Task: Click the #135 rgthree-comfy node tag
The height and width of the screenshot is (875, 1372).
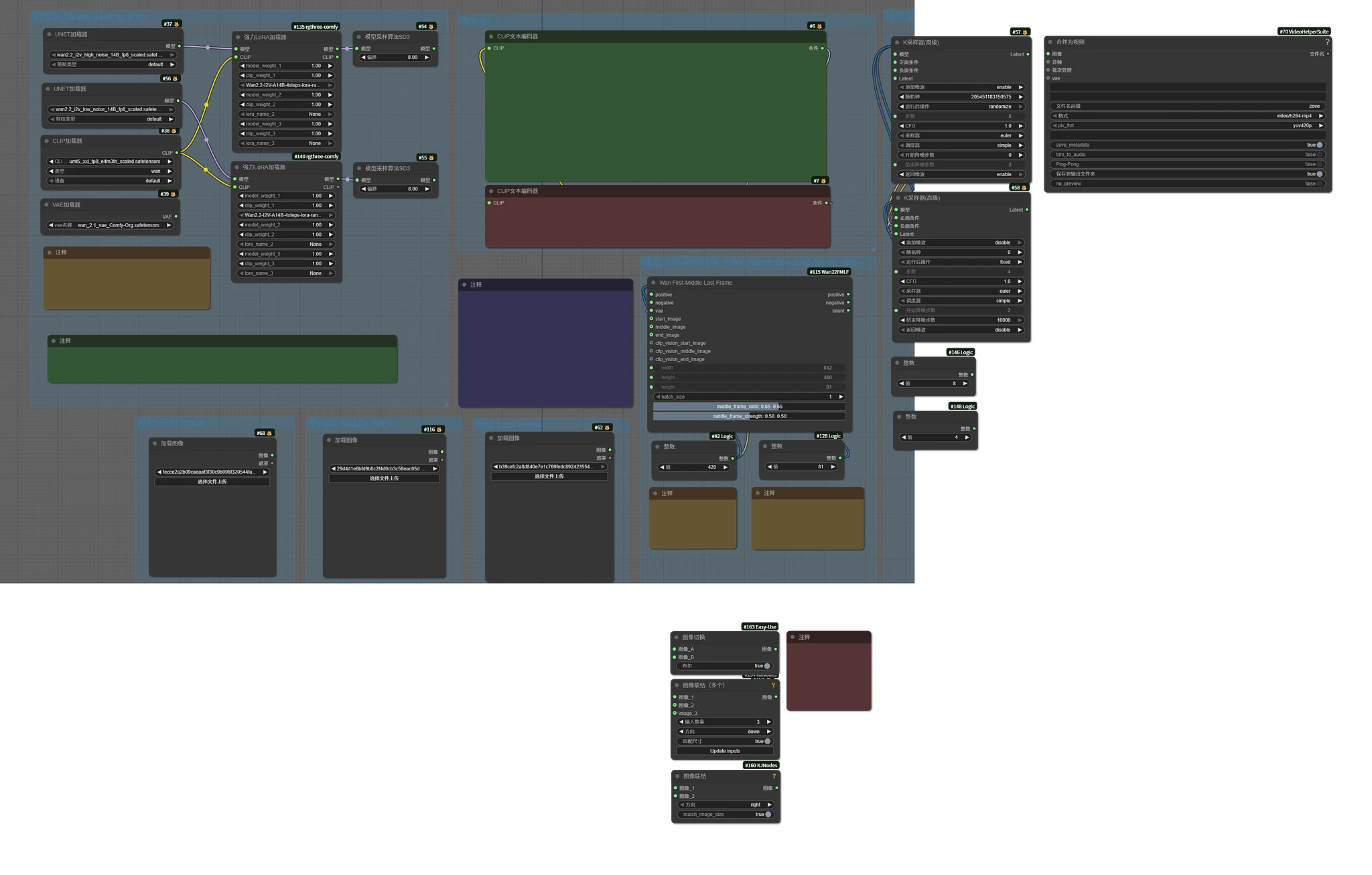Action: 316,27
